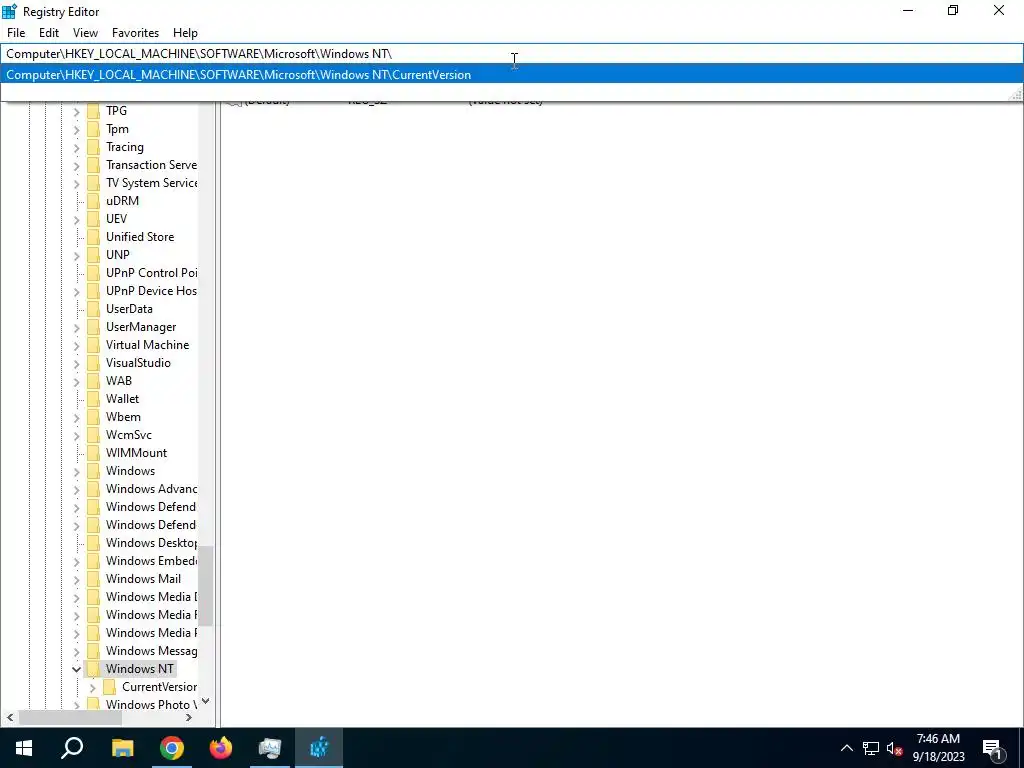Viewport: 1024px width, 768px height.
Task: Launch Firefox from the taskbar
Action: coord(221,748)
